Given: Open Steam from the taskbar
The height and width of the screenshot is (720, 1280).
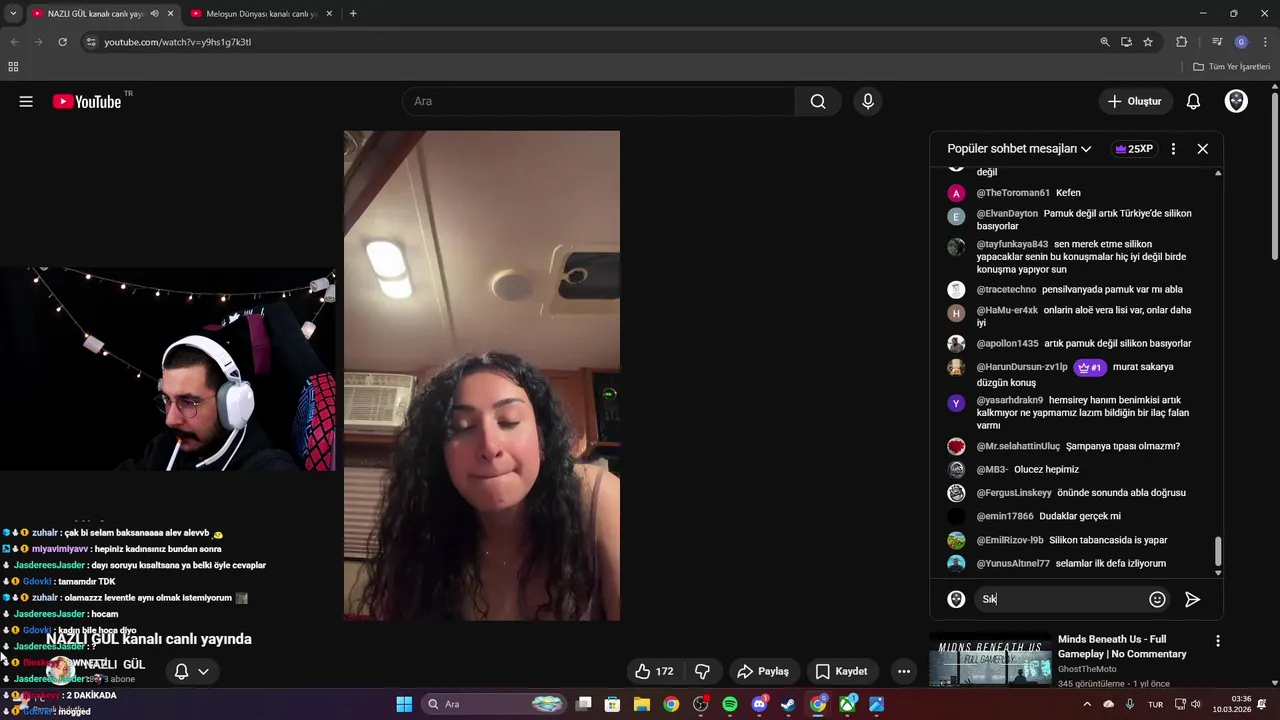Looking at the screenshot, I should point(789,704).
